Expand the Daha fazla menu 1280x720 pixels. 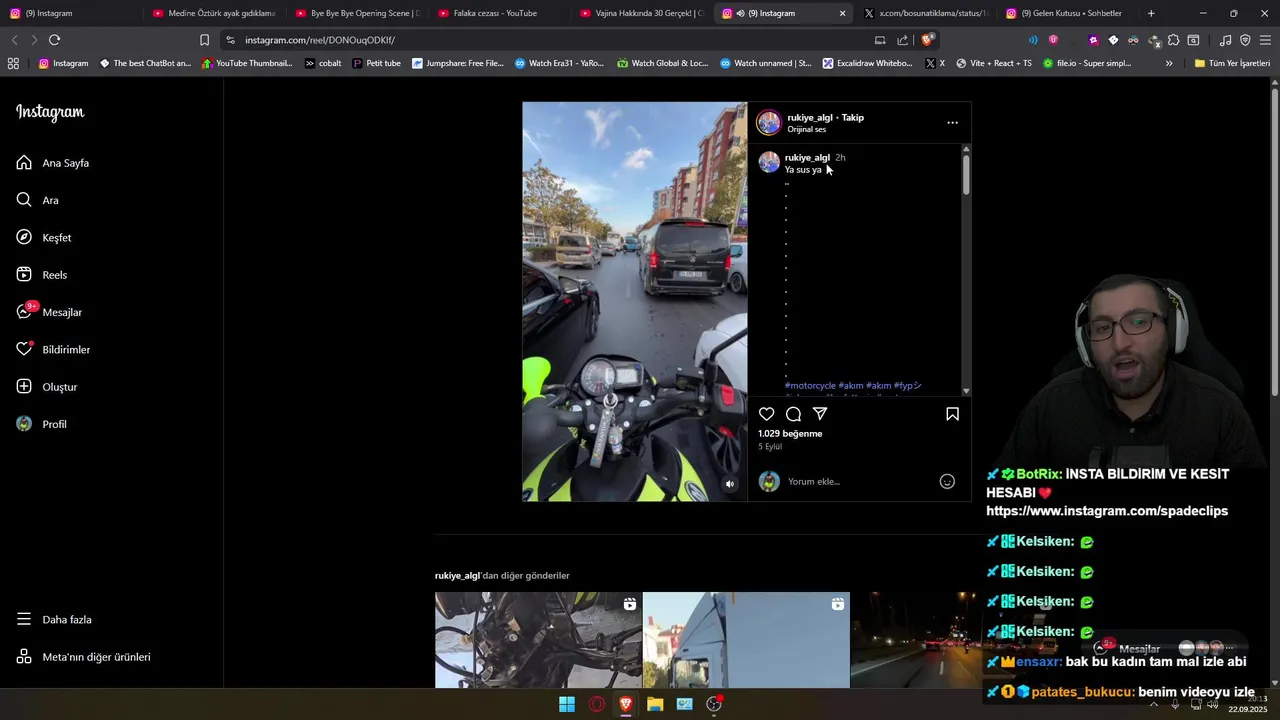pyautogui.click(x=54, y=619)
